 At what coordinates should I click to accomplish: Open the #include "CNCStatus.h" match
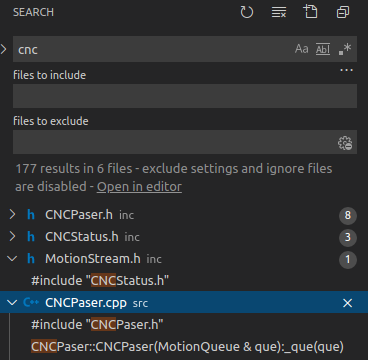100,281
